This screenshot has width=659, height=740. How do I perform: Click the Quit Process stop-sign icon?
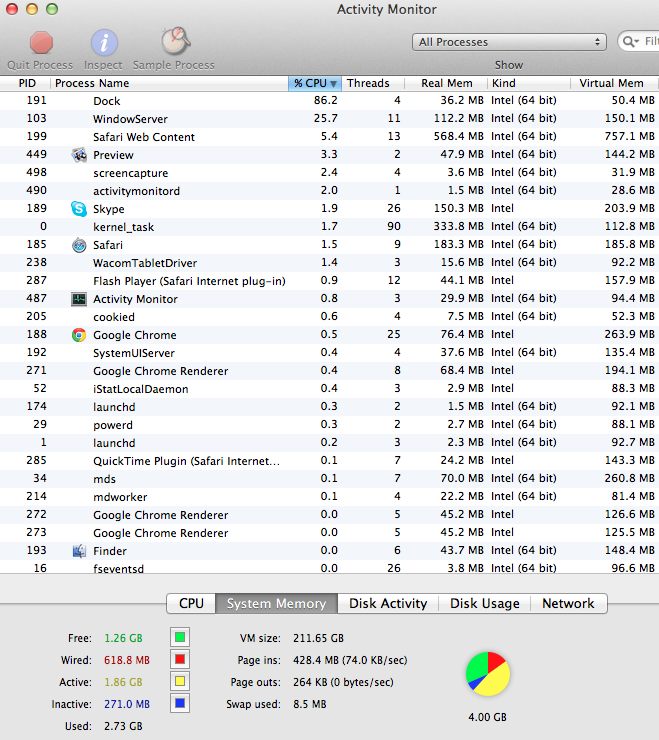pyautogui.click(x=41, y=42)
